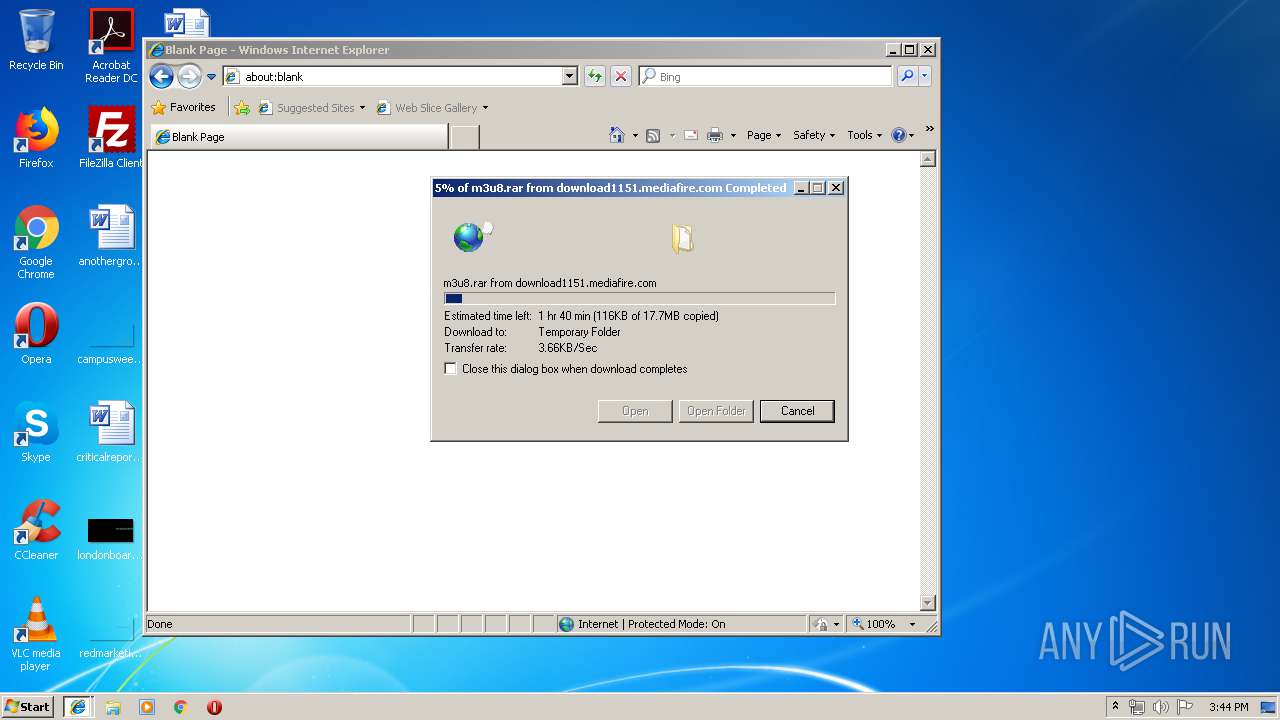Image resolution: width=1280 pixels, height=720 pixels.
Task: Expand search provider options dropdown
Action: click(925, 76)
